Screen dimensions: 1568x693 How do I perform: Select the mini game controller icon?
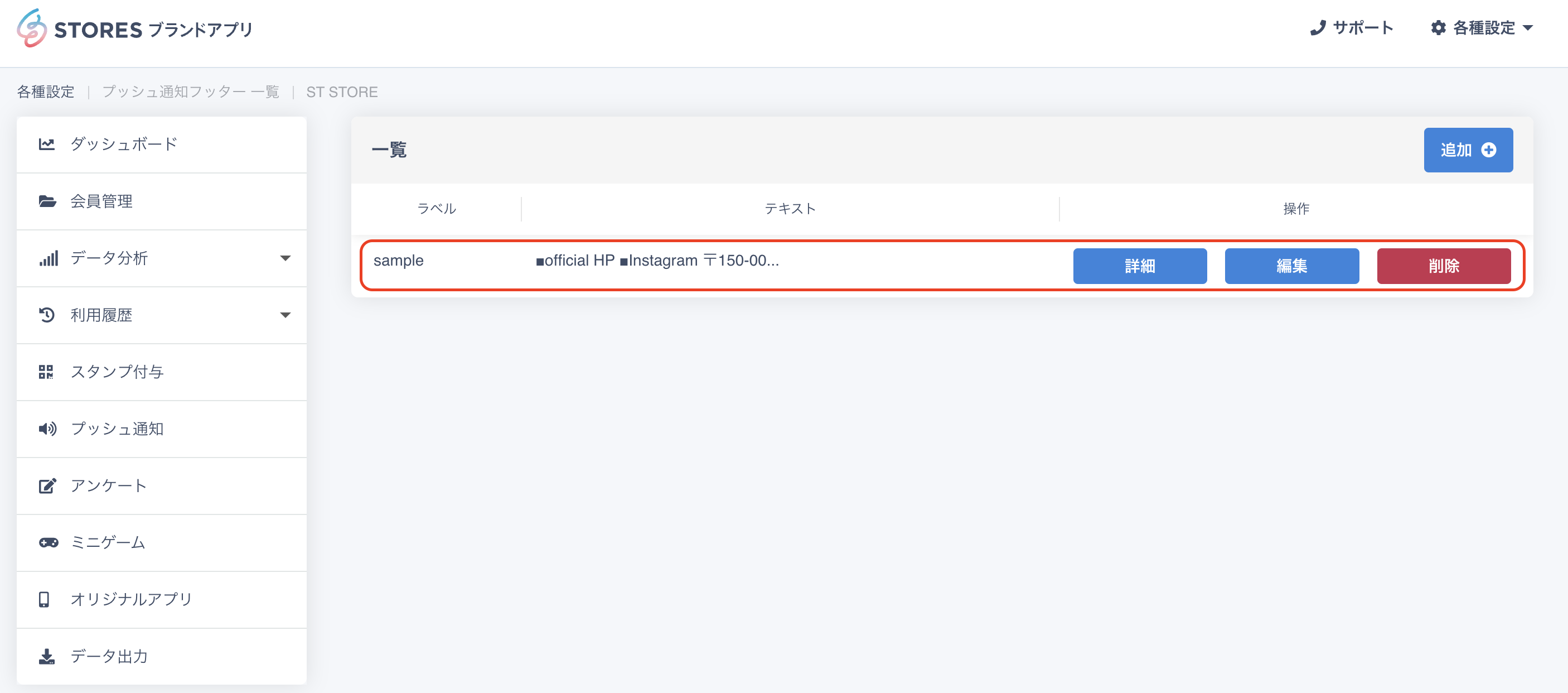(x=48, y=542)
